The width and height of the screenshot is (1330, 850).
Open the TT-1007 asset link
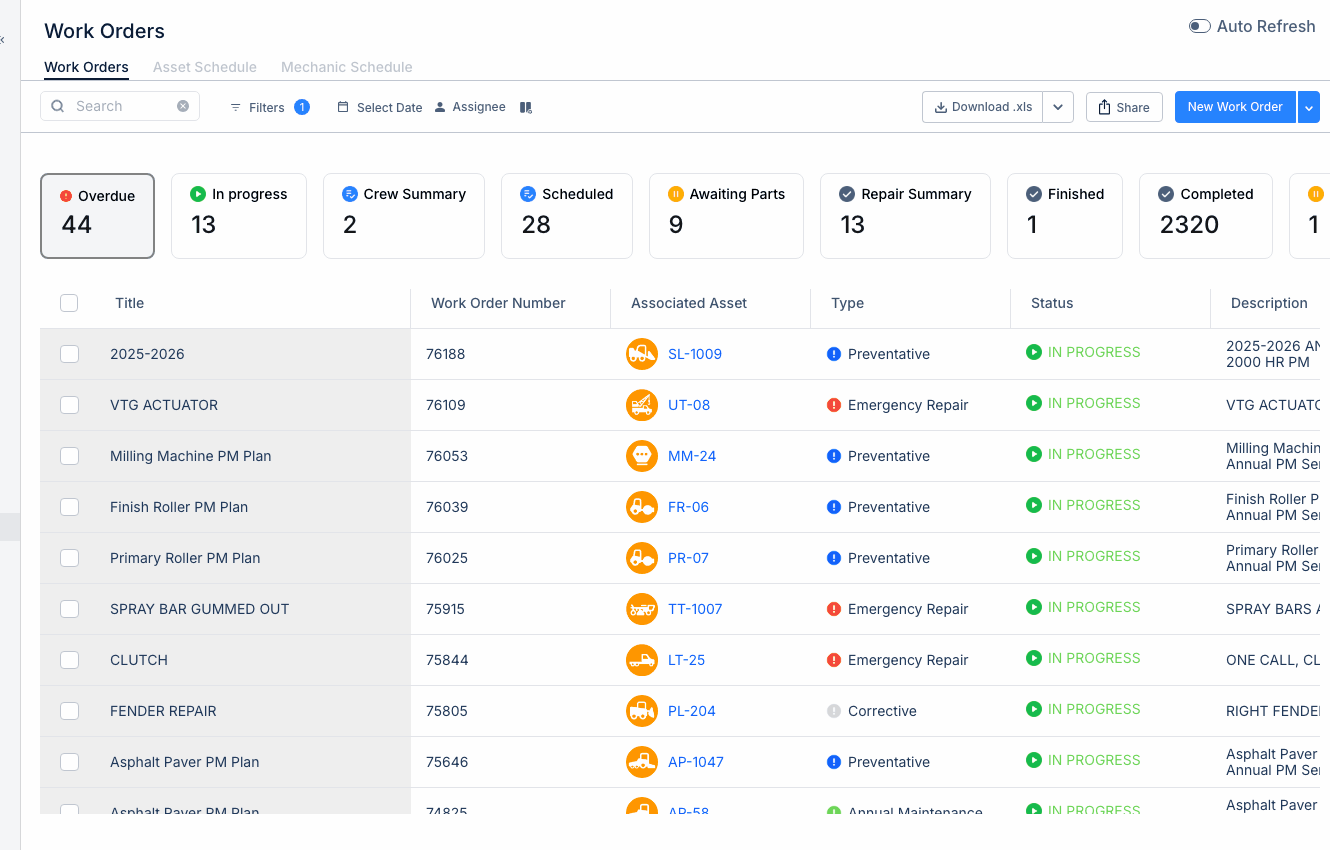click(695, 609)
